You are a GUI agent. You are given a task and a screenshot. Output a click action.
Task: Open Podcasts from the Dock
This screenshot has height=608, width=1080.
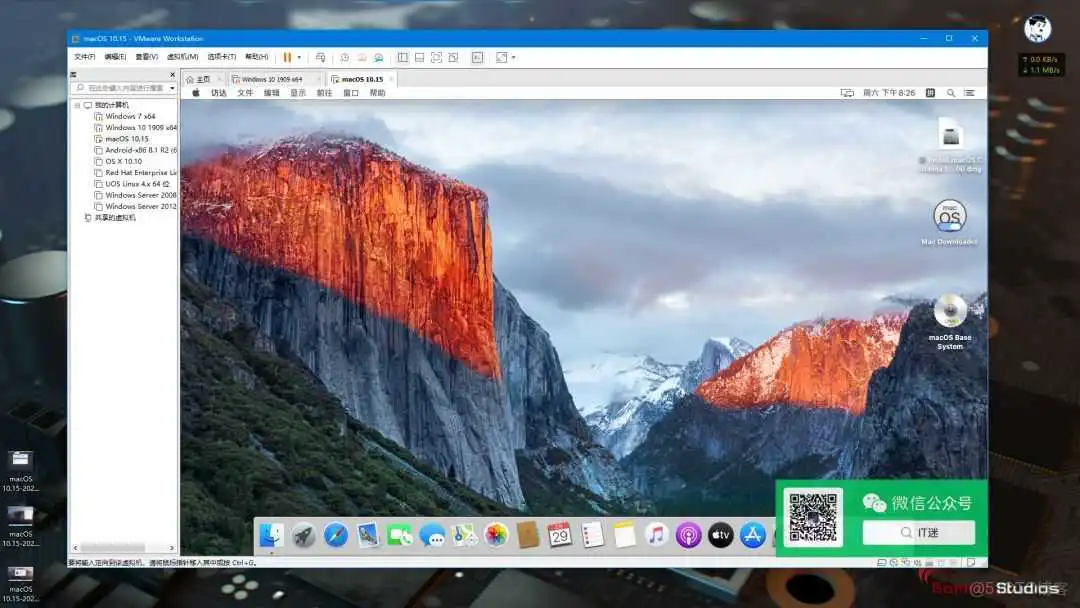(x=688, y=535)
